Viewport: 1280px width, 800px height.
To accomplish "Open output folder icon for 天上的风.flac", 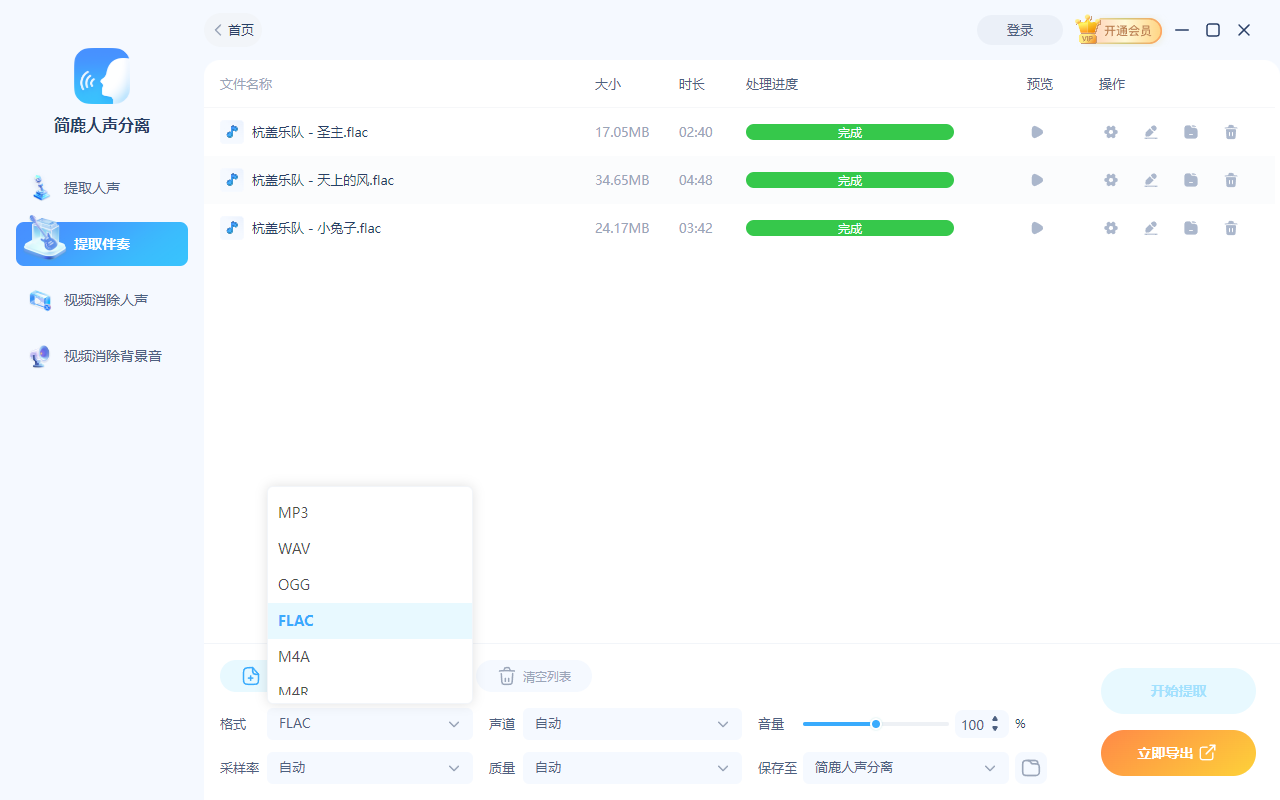I will pos(1191,180).
